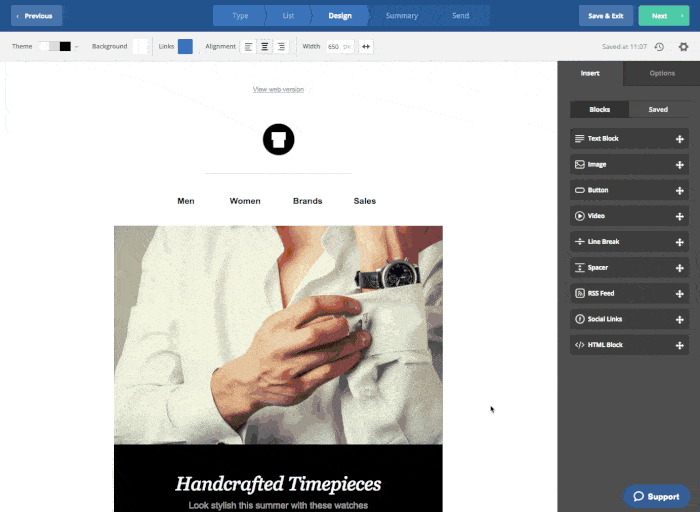Switch to the Options tab
The width and height of the screenshot is (700, 512).
(x=662, y=73)
